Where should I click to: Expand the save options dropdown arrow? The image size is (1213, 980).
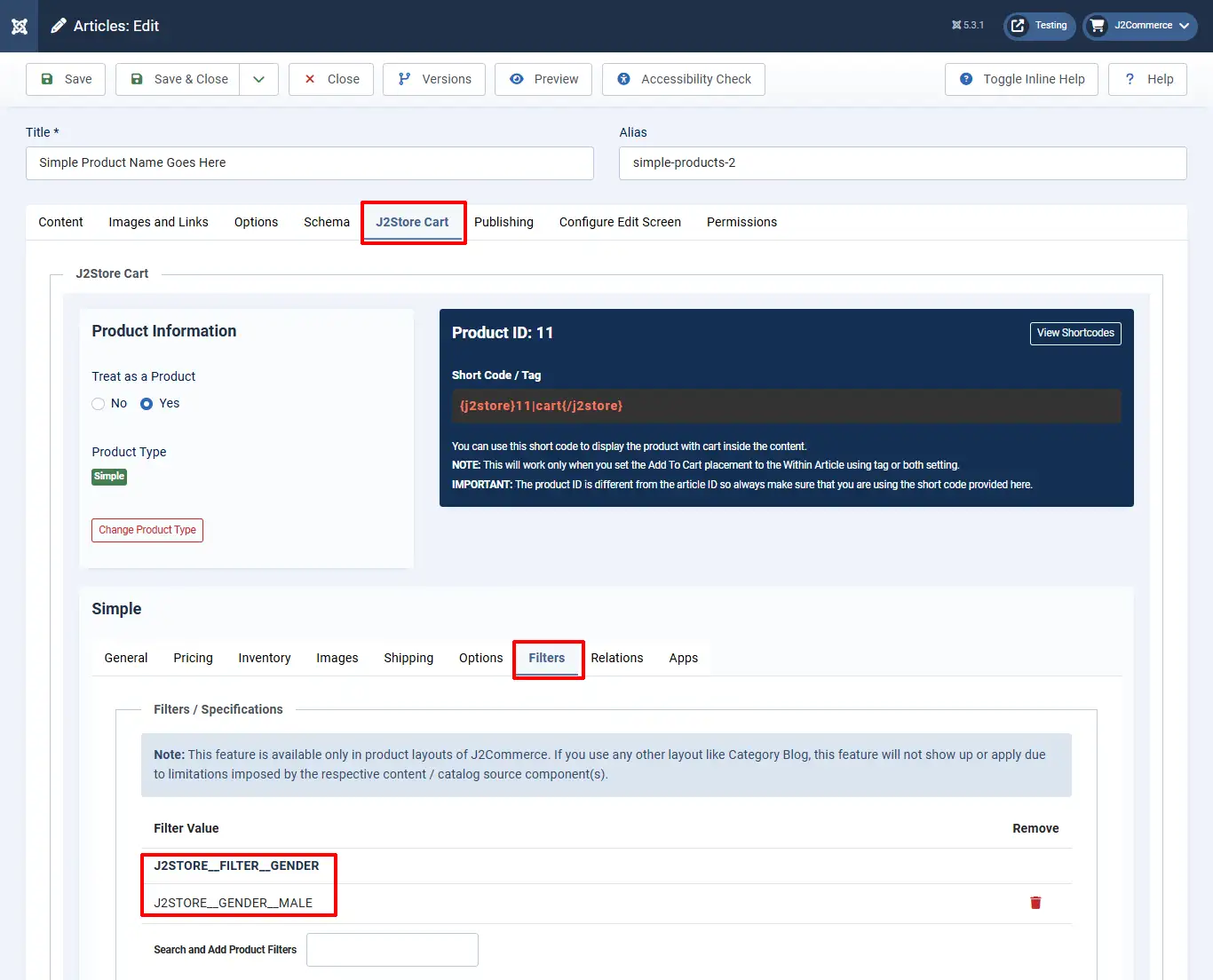coord(258,79)
